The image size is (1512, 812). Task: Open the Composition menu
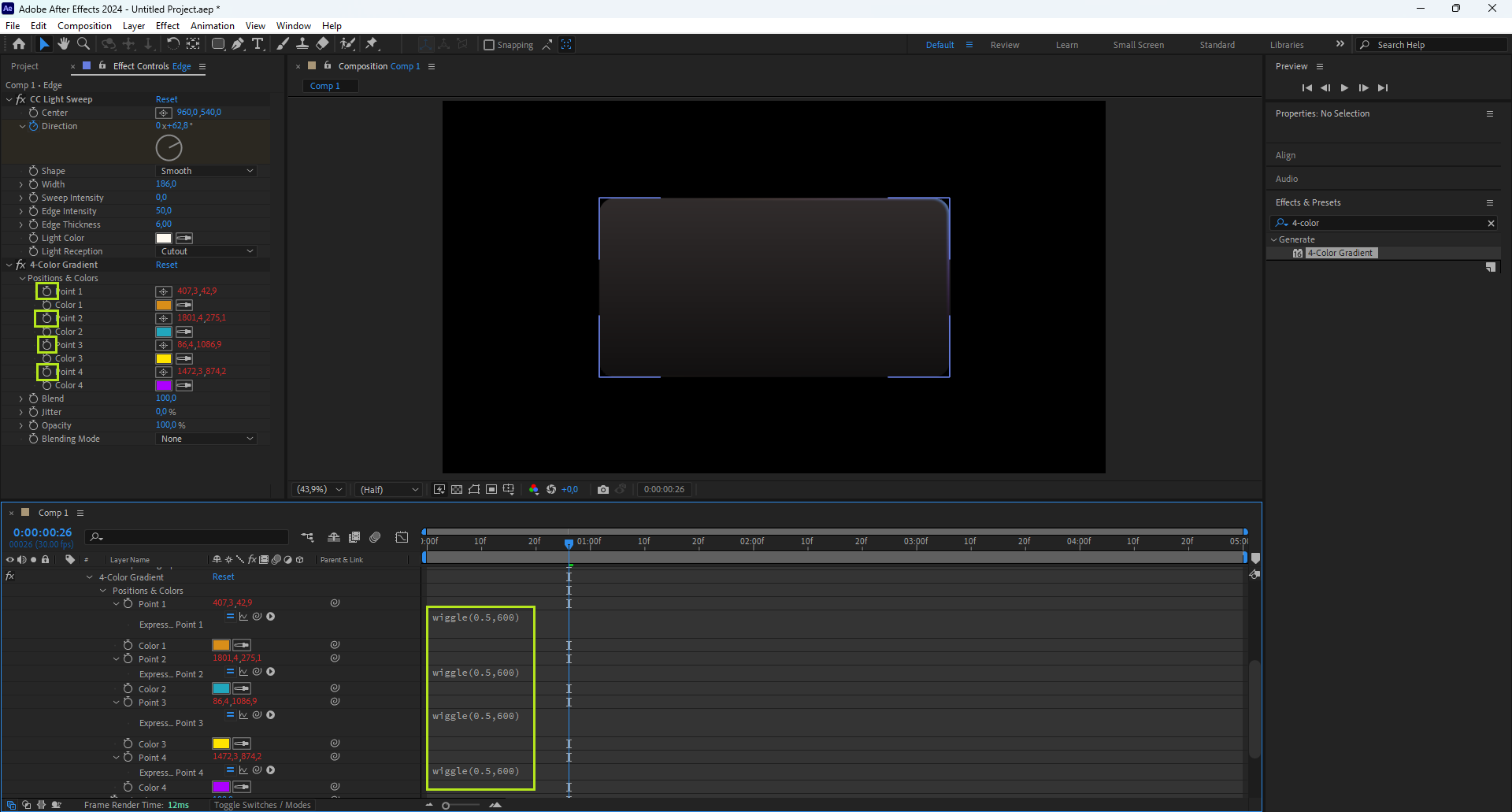click(84, 26)
